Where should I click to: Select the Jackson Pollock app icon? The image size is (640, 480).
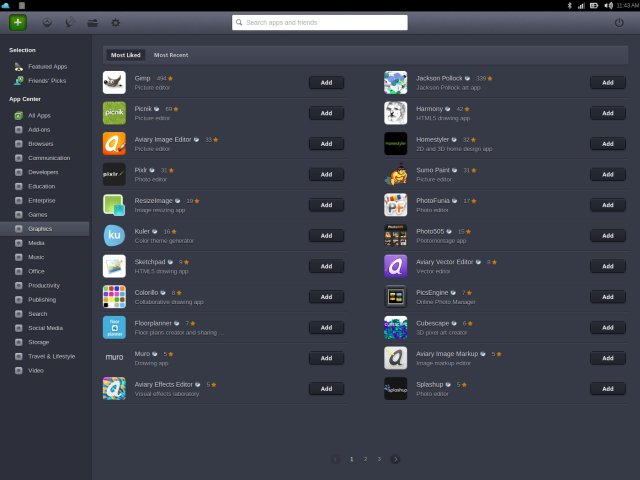click(396, 82)
